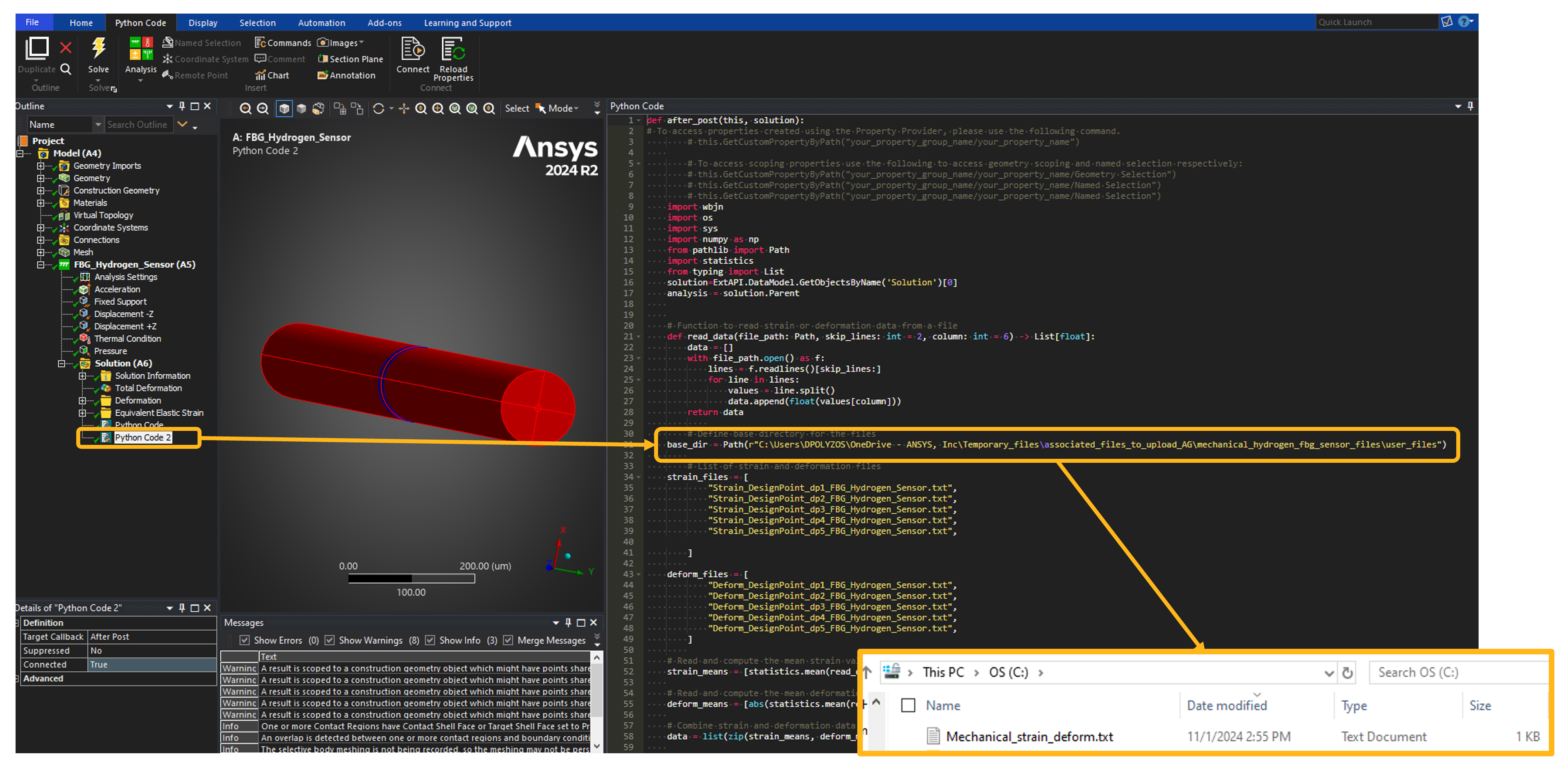Image resolution: width=1568 pixels, height=768 pixels.
Task: Select Fixed Support in the outline
Action: [120, 302]
